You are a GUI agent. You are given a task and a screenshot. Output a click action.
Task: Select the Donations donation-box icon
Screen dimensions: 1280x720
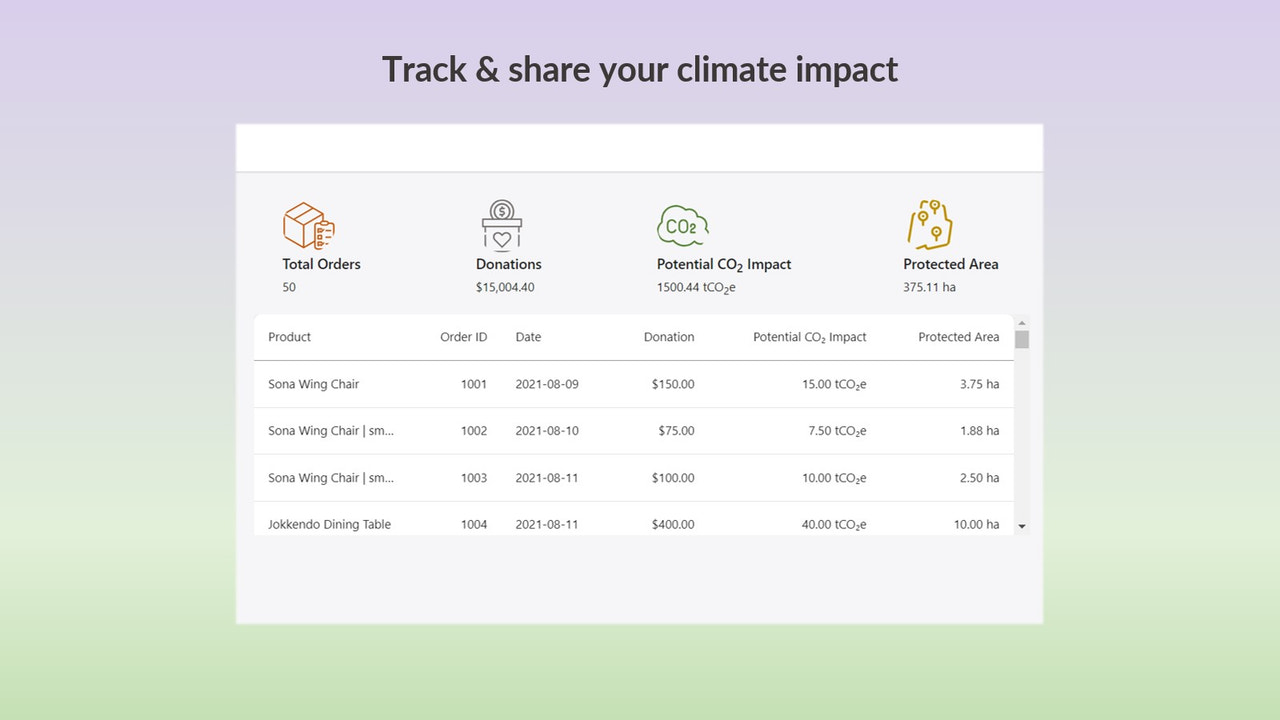click(x=502, y=224)
